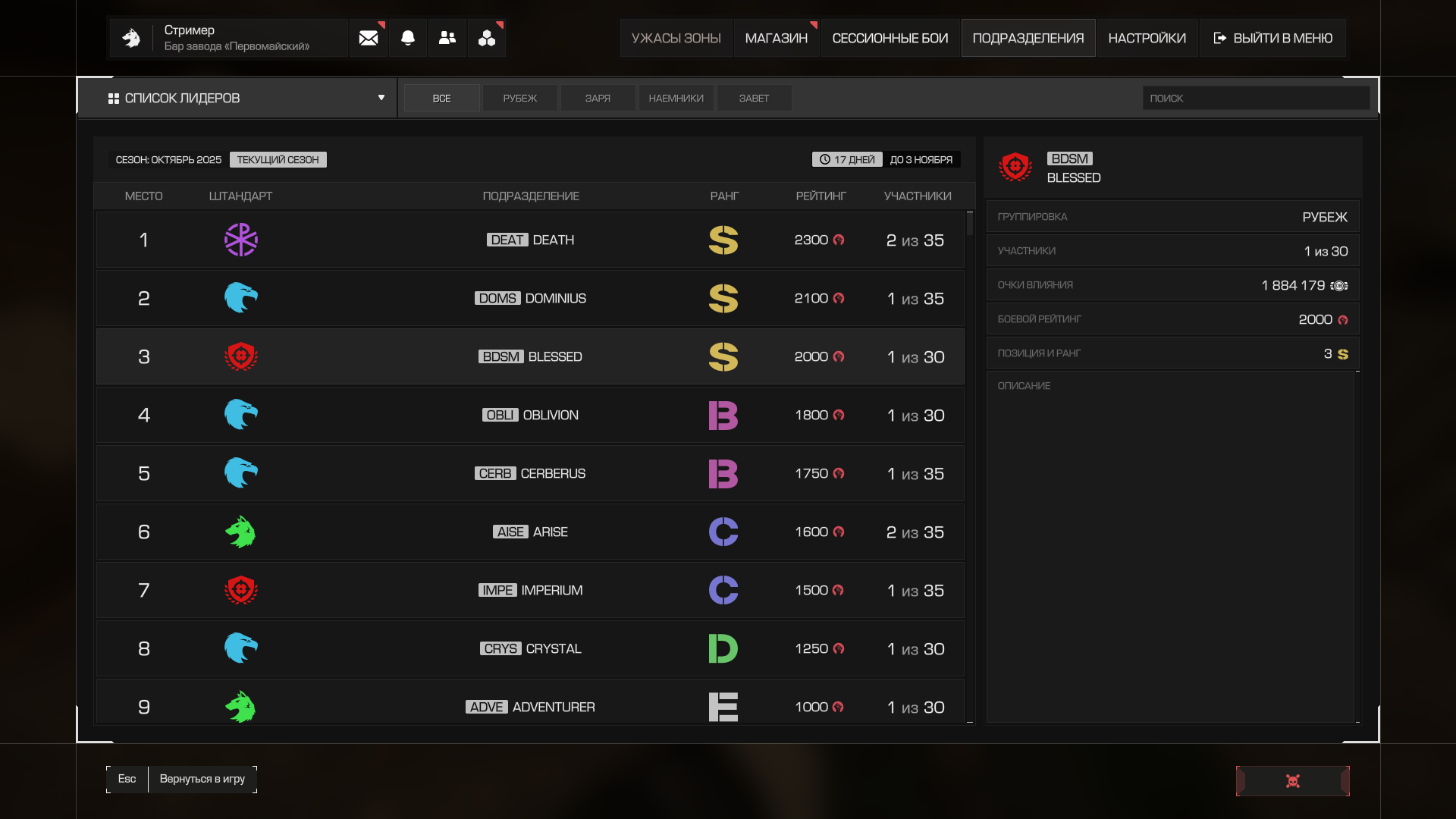Viewport: 1456px width, 819px height.
Task: Click the three-hexagon clusters icon
Action: (x=487, y=38)
